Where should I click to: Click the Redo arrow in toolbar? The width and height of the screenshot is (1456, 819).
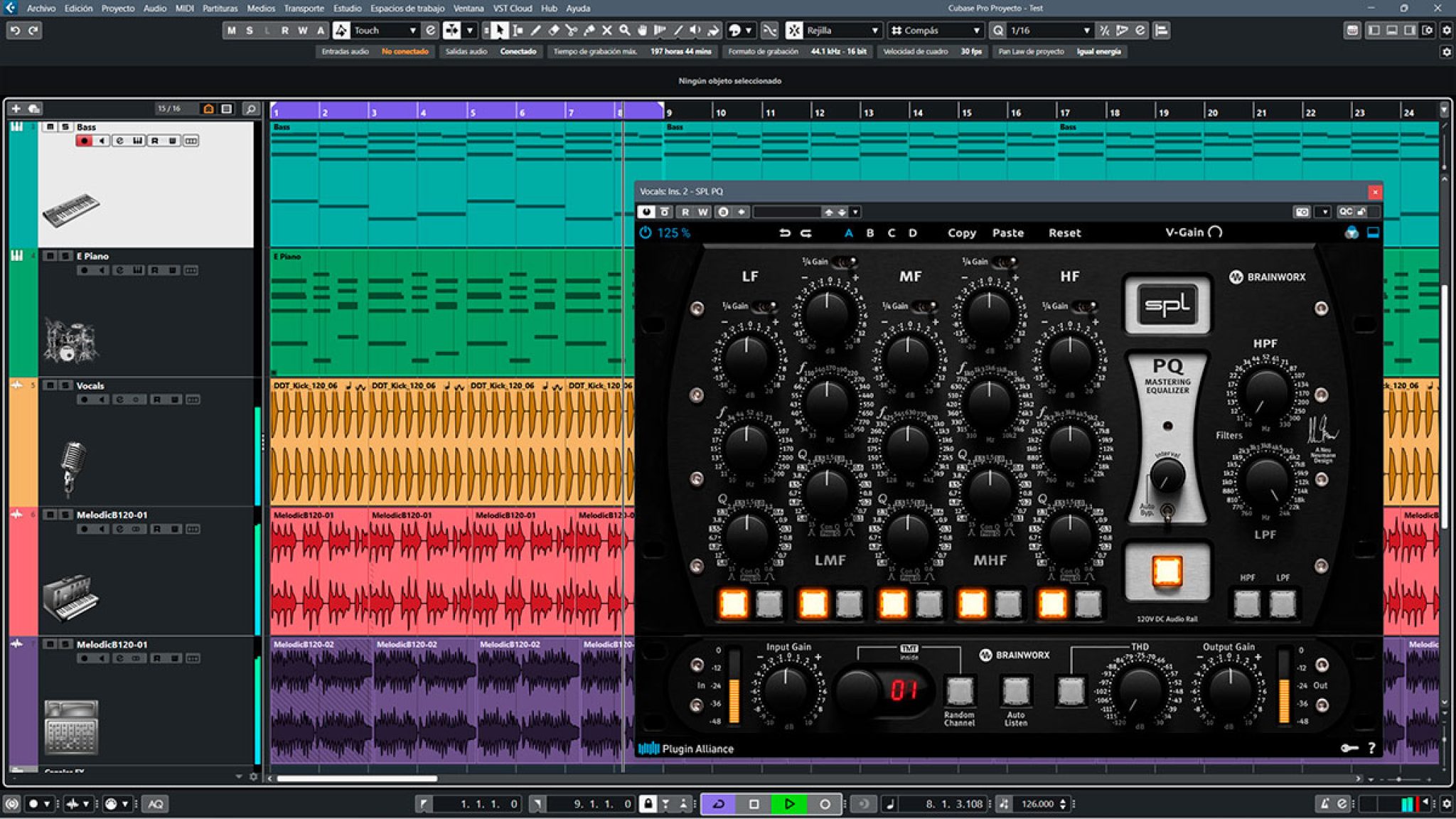(x=33, y=30)
